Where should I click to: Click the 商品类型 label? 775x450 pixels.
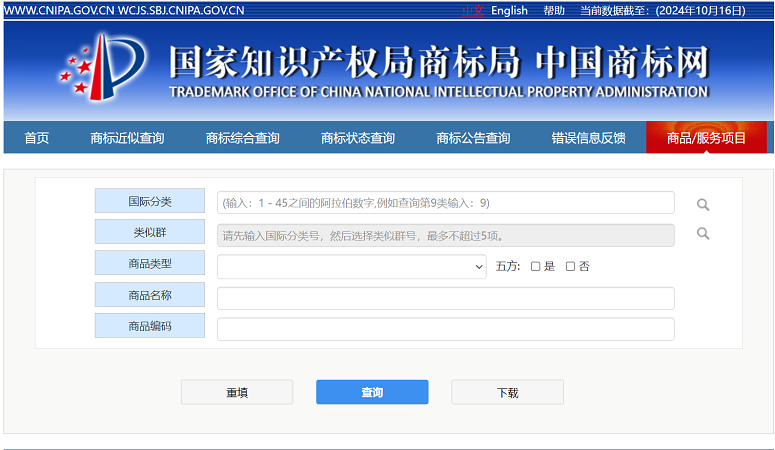[x=150, y=263]
